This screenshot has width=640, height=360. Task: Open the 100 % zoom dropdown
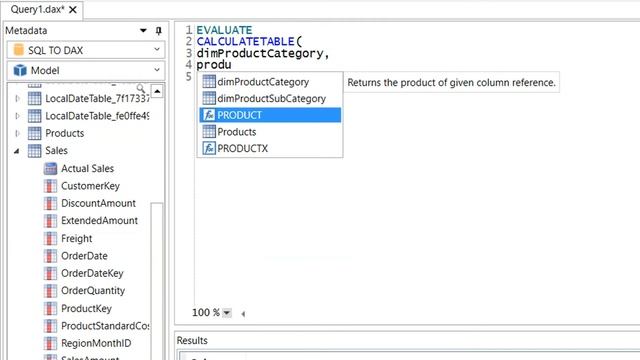click(227, 313)
